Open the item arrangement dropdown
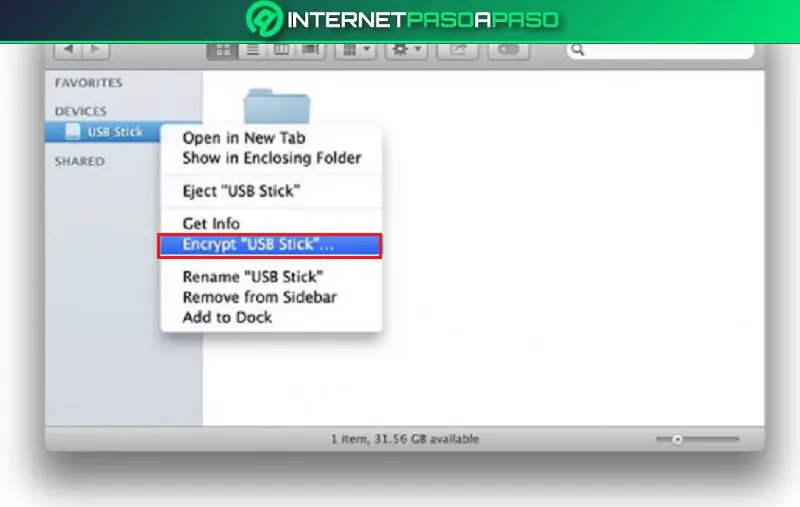 (x=356, y=50)
